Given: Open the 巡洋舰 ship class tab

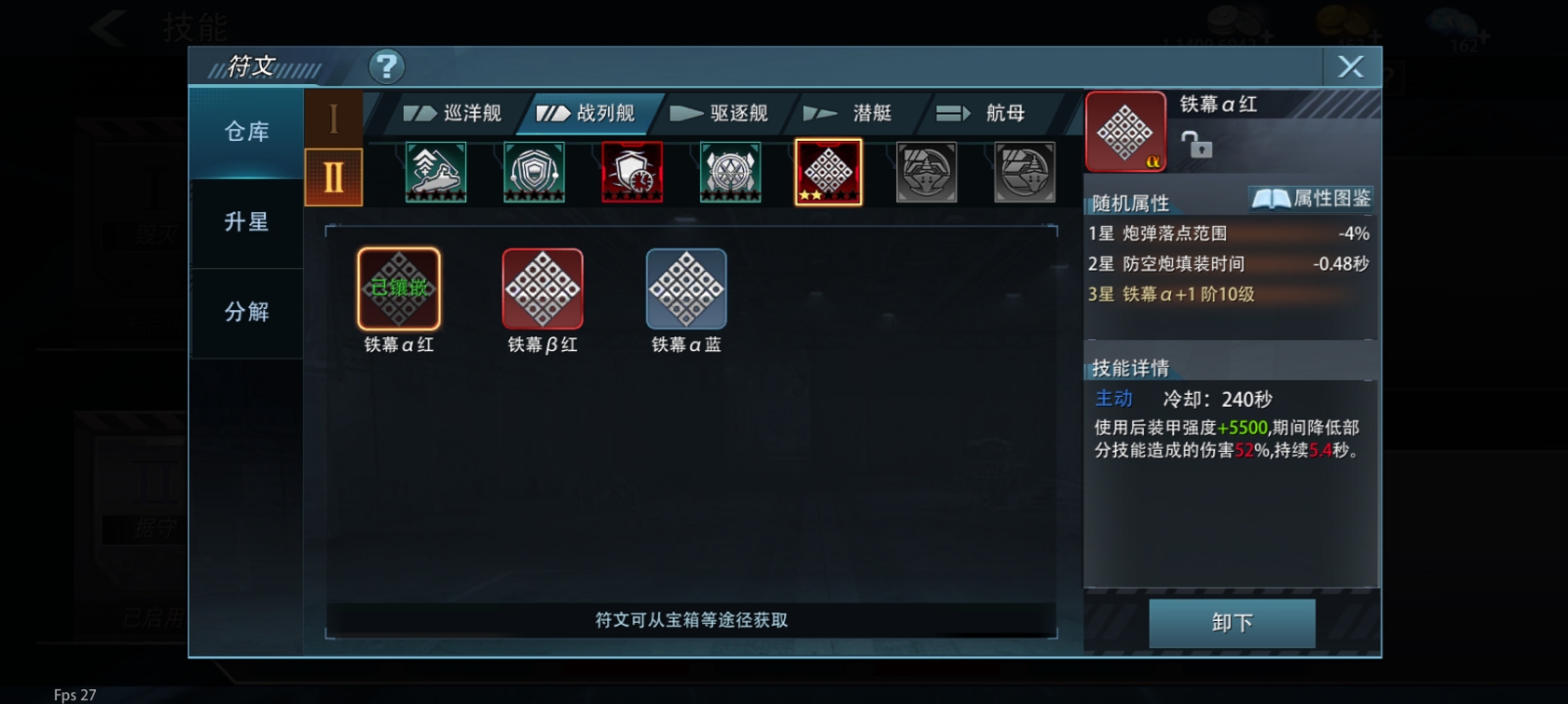Looking at the screenshot, I should tap(453, 113).
